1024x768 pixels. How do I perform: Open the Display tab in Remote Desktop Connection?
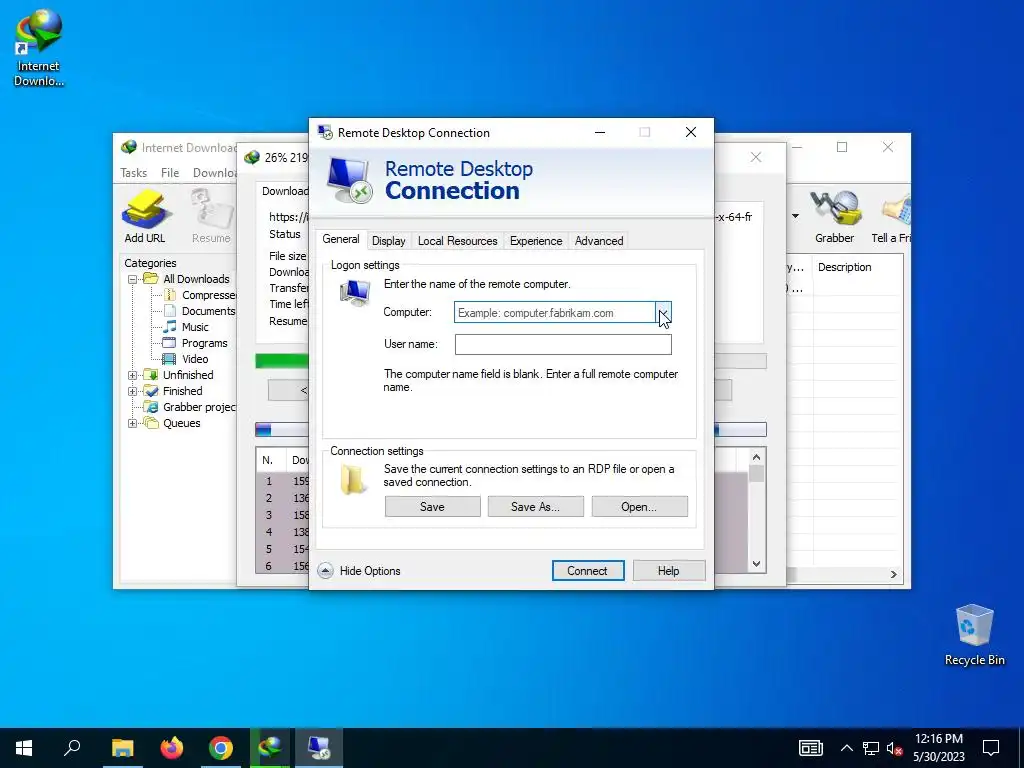tap(389, 241)
